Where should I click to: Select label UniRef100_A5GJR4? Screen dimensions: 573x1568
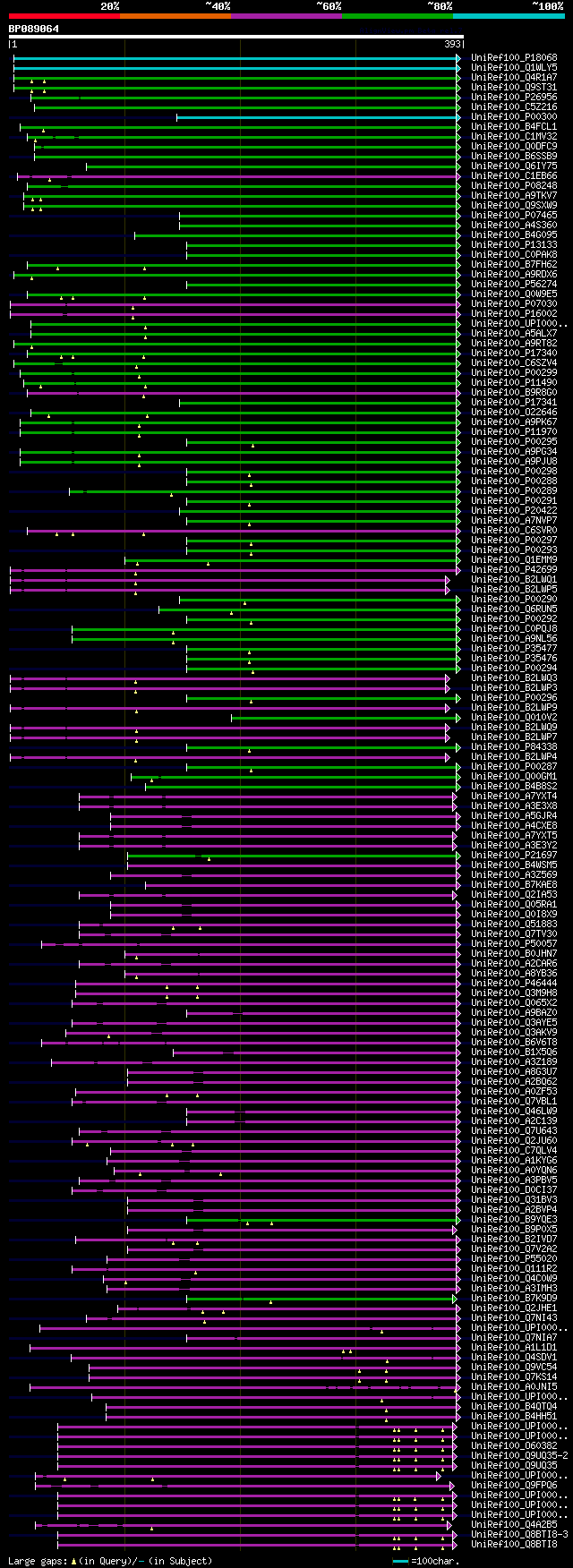pyautogui.click(x=514, y=815)
